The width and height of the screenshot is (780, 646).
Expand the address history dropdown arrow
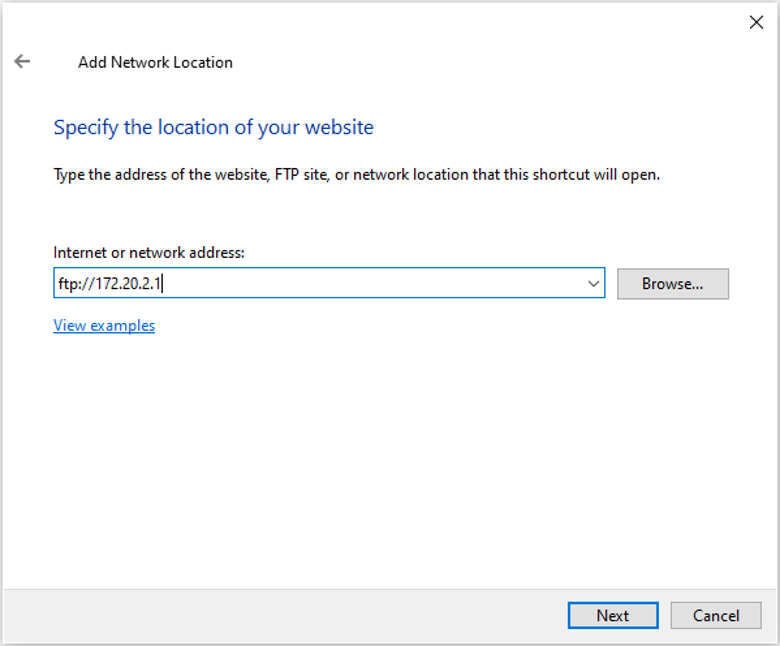(x=593, y=283)
